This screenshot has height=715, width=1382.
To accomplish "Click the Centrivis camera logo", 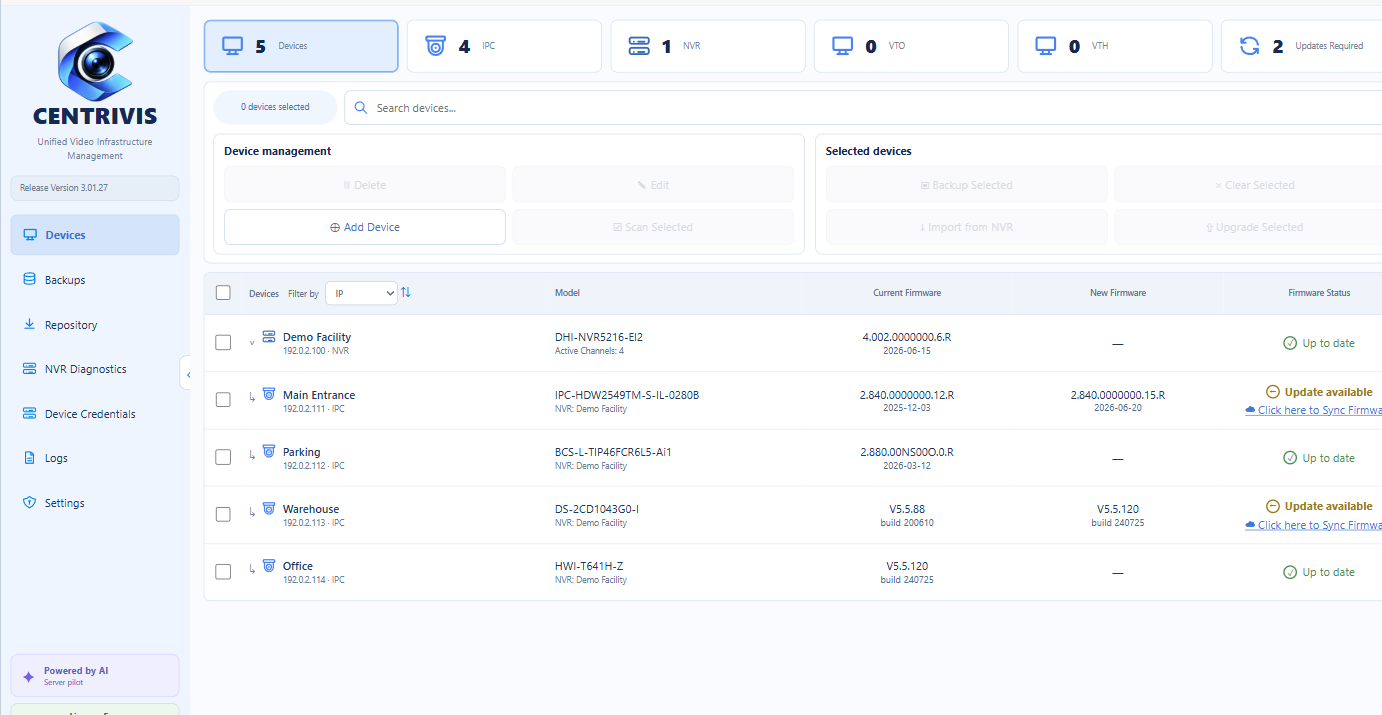I will pos(95,61).
